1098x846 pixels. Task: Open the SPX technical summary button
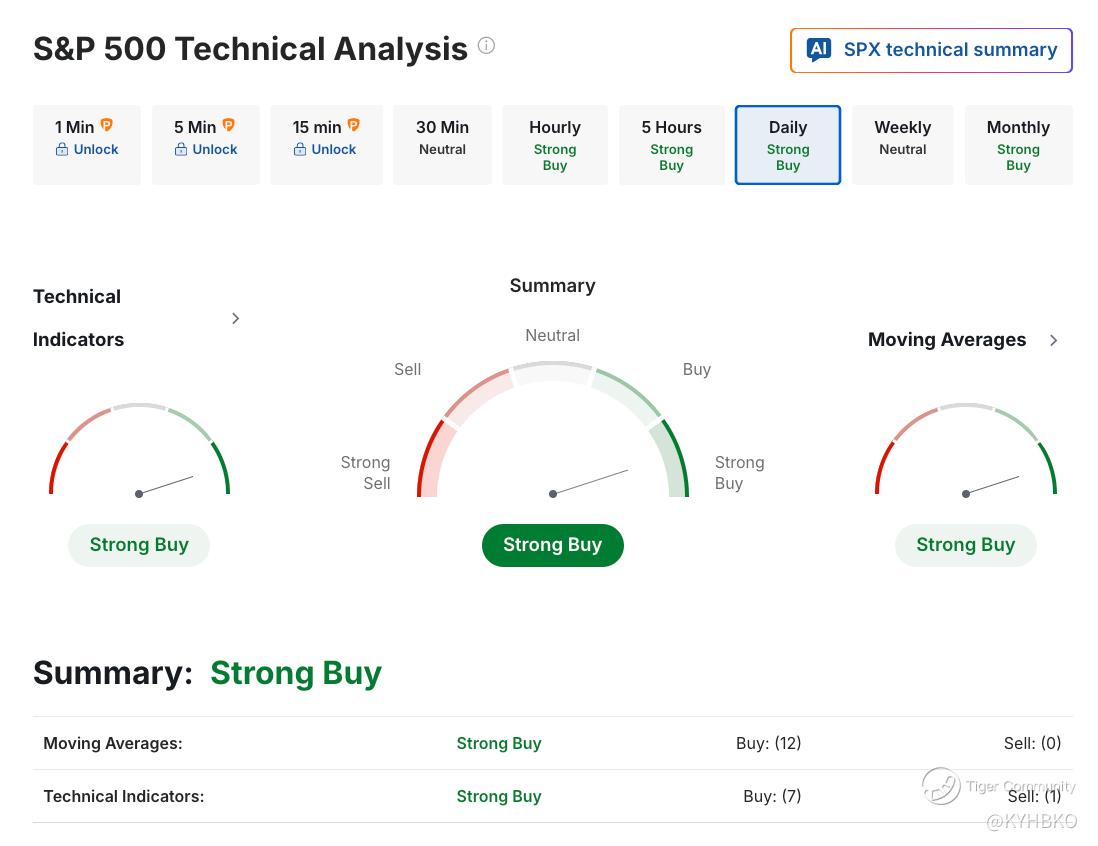pyautogui.click(x=931, y=50)
